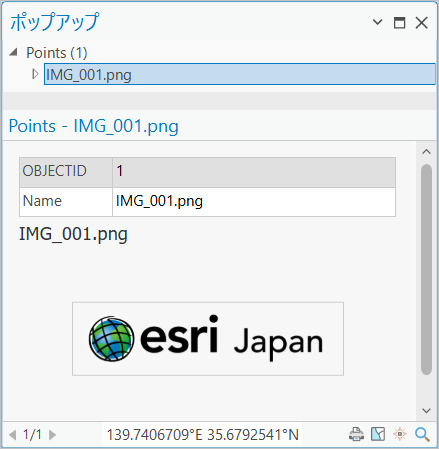Click the vertical scrollbar thumb
Screen dimensions: 439x449
pos(426,269)
